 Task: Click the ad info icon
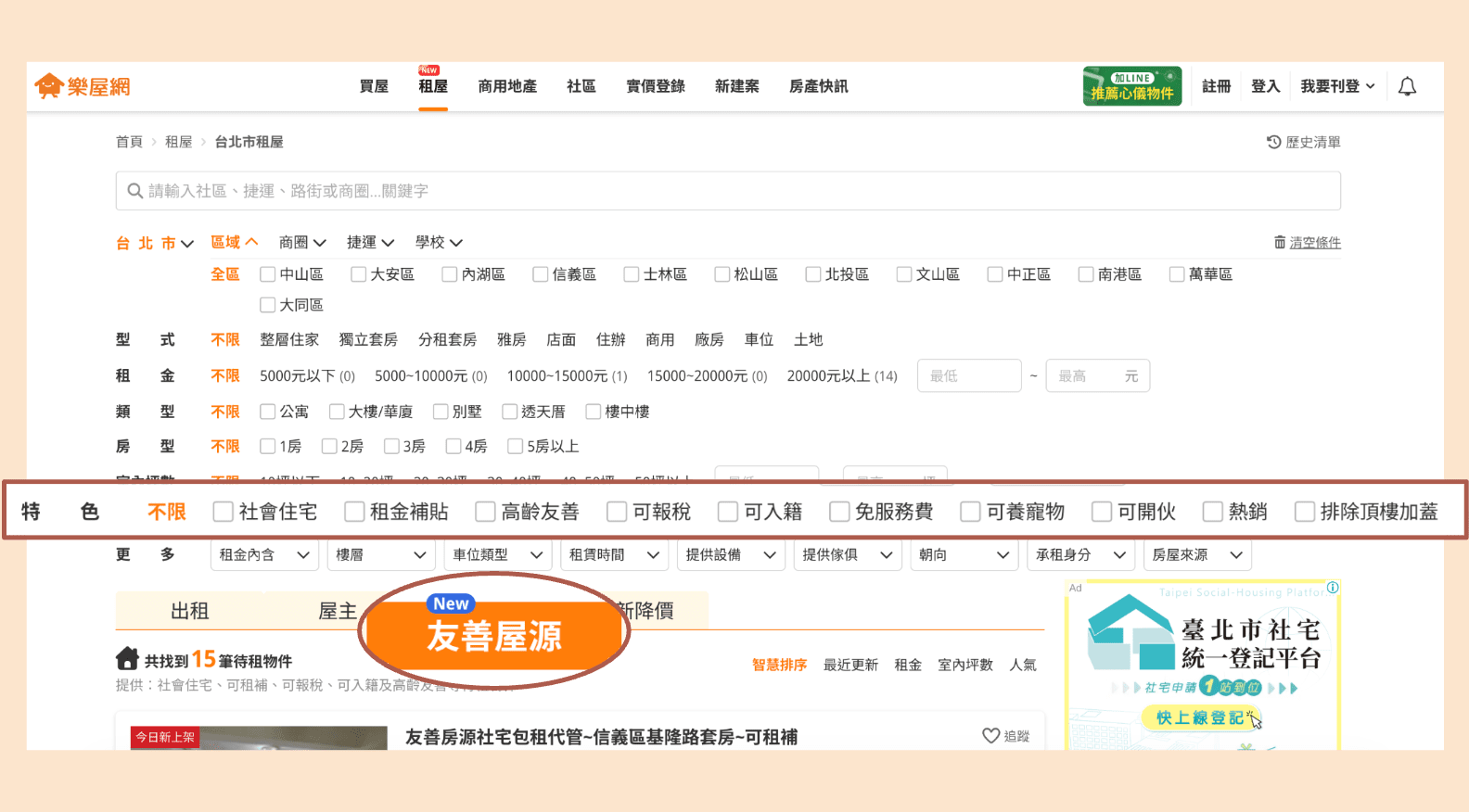1333,588
